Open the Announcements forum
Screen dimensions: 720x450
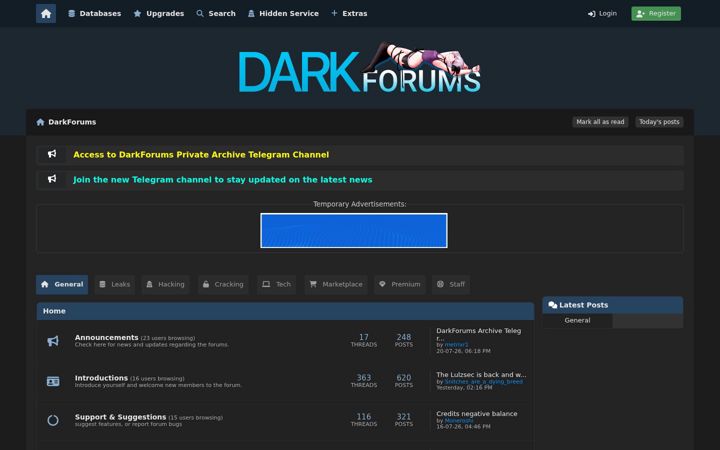point(107,338)
